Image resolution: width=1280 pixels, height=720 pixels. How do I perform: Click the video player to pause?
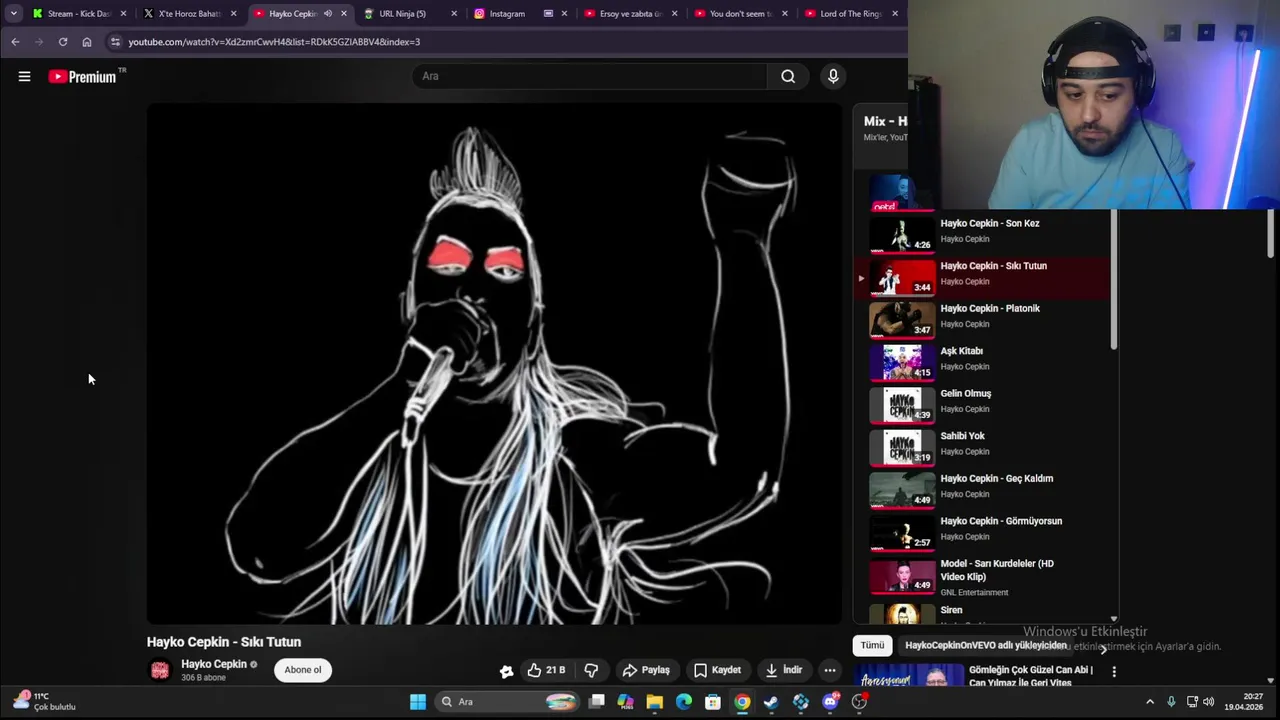click(494, 364)
